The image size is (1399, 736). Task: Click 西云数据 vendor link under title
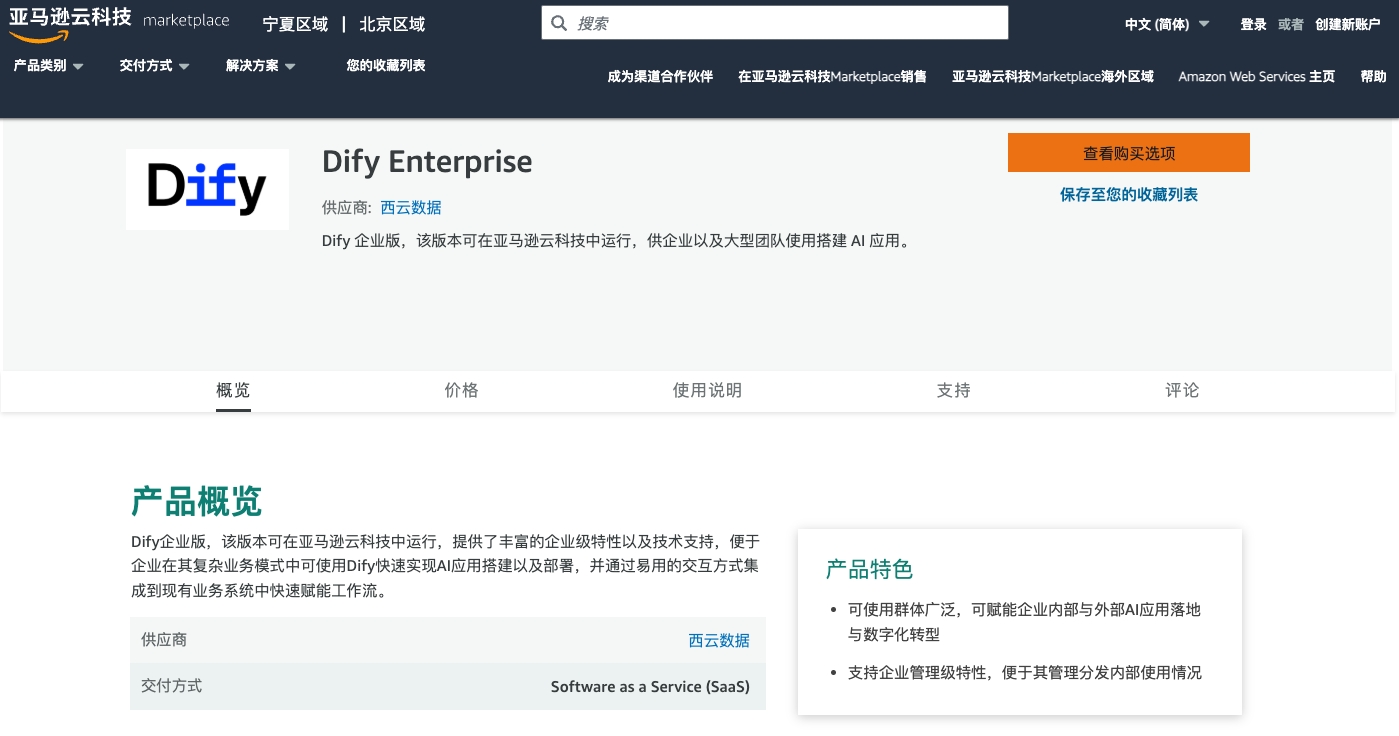click(x=411, y=208)
